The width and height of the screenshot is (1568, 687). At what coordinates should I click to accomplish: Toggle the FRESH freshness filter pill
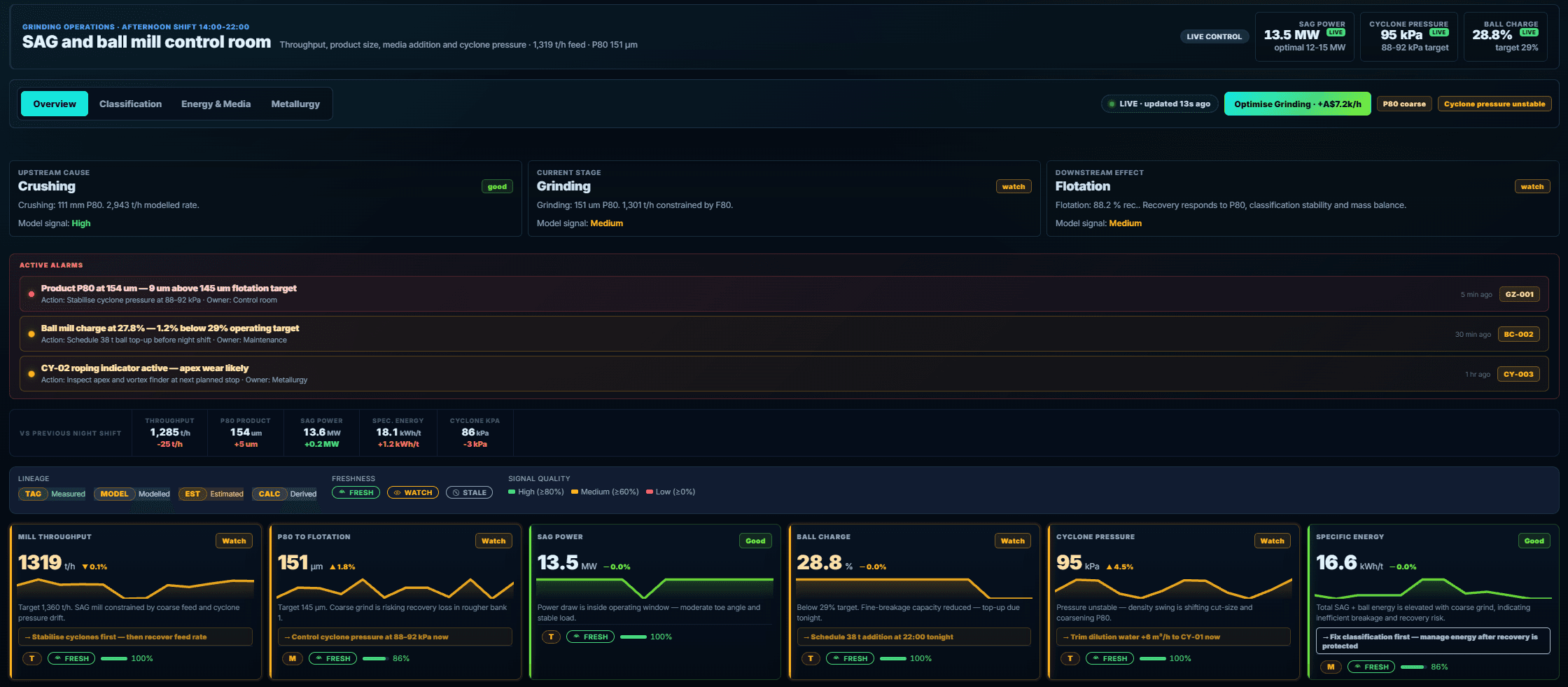click(x=356, y=492)
